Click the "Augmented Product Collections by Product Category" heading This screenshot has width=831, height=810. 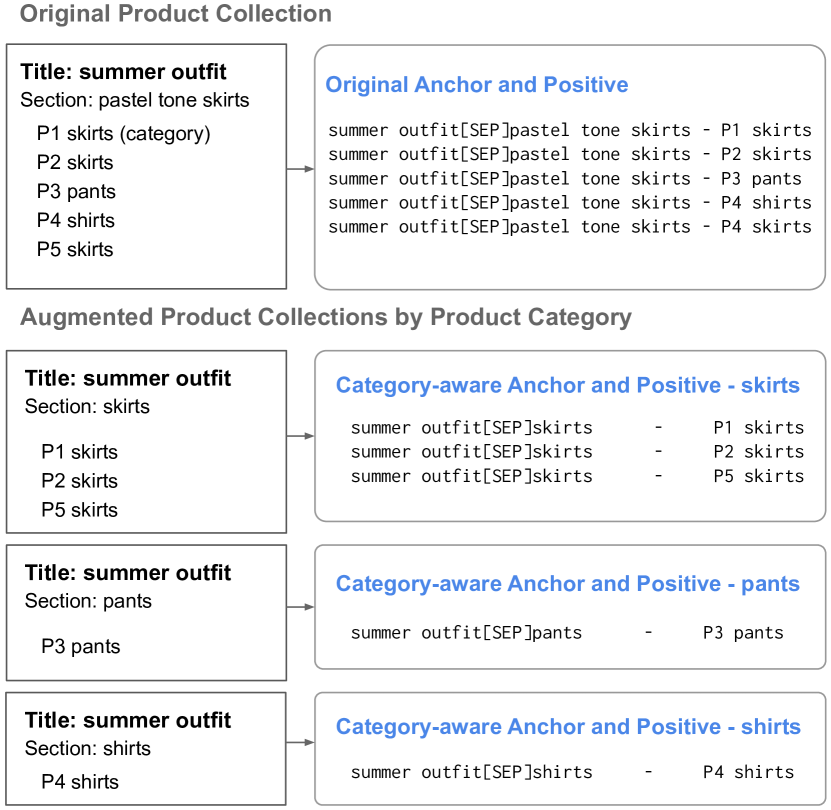(326, 318)
